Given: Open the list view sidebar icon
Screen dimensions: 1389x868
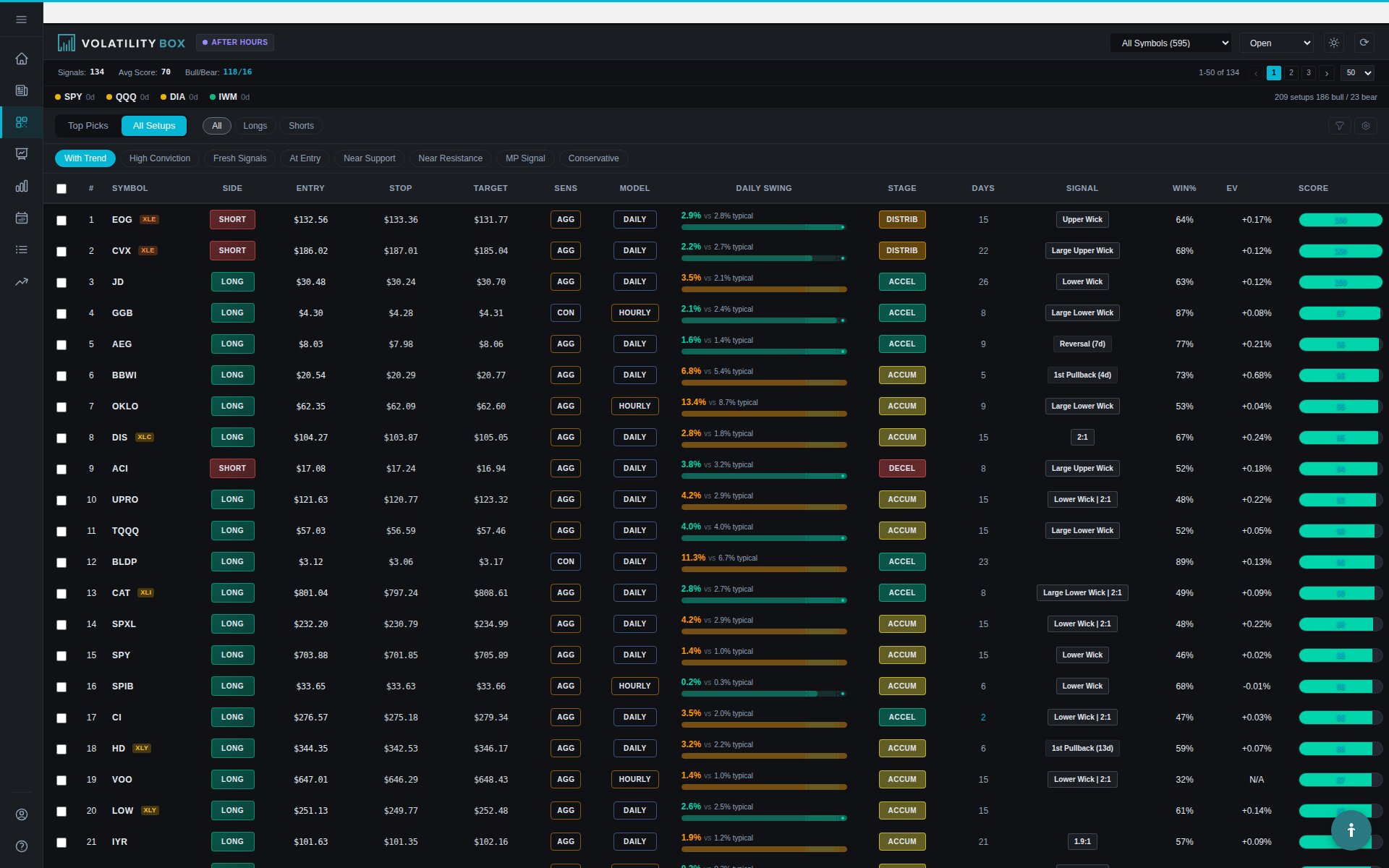Looking at the screenshot, I should point(22,250).
